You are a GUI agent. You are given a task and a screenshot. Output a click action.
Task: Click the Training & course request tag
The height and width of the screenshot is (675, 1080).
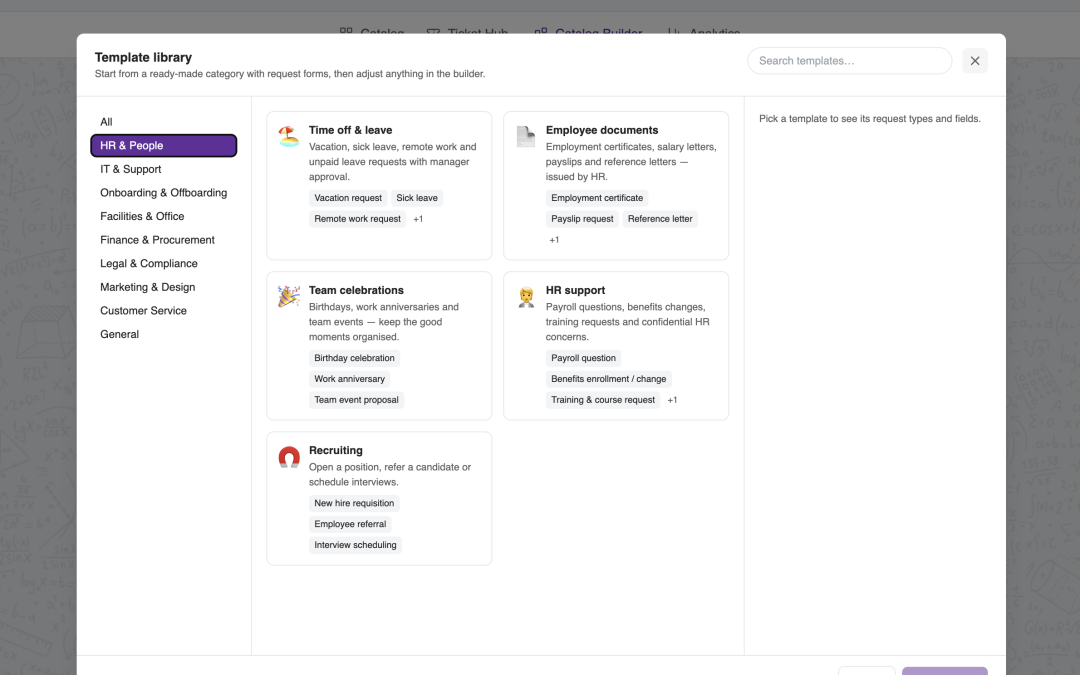pos(603,399)
